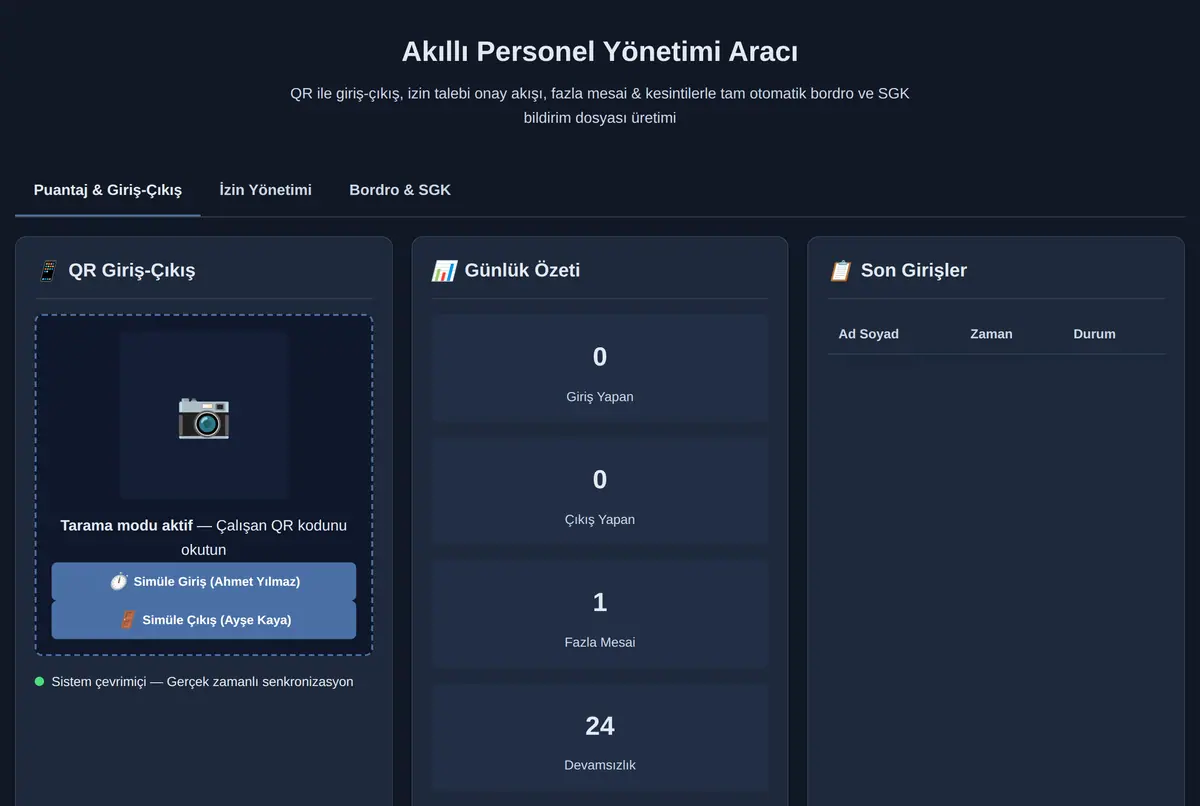Viewport: 1200px width, 806px height.
Task: Click the Durum column header
Action: pyautogui.click(x=1094, y=334)
